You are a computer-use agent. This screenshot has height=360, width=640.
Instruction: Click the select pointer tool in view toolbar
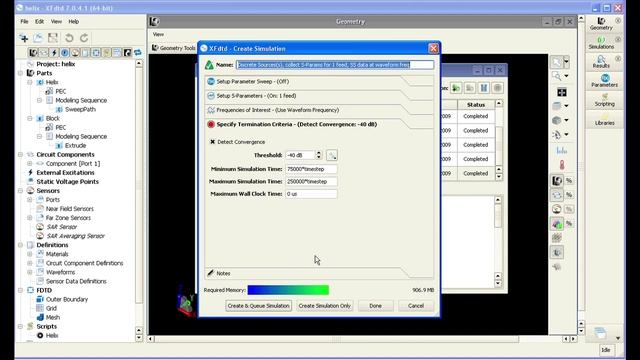[557, 62]
